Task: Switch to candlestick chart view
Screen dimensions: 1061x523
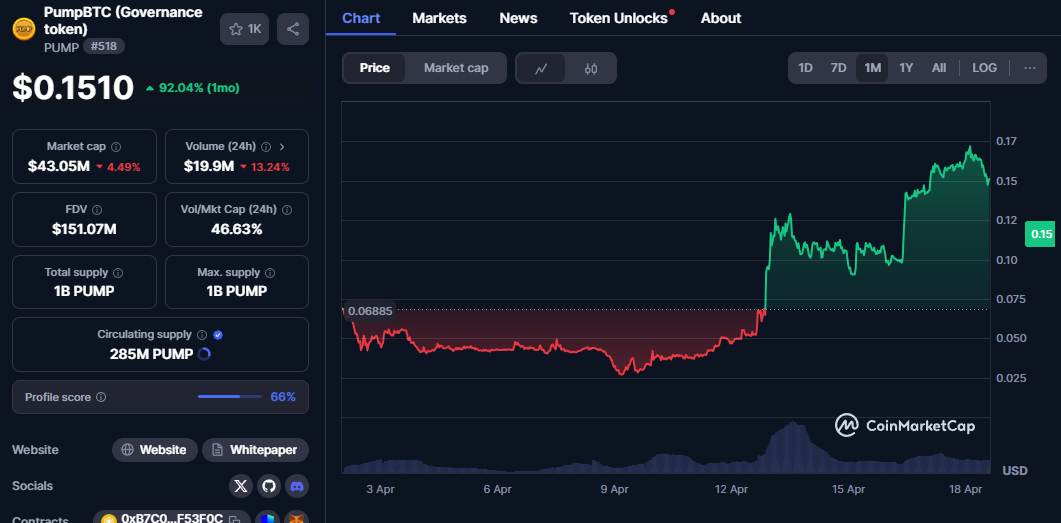Action: pyautogui.click(x=591, y=68)
